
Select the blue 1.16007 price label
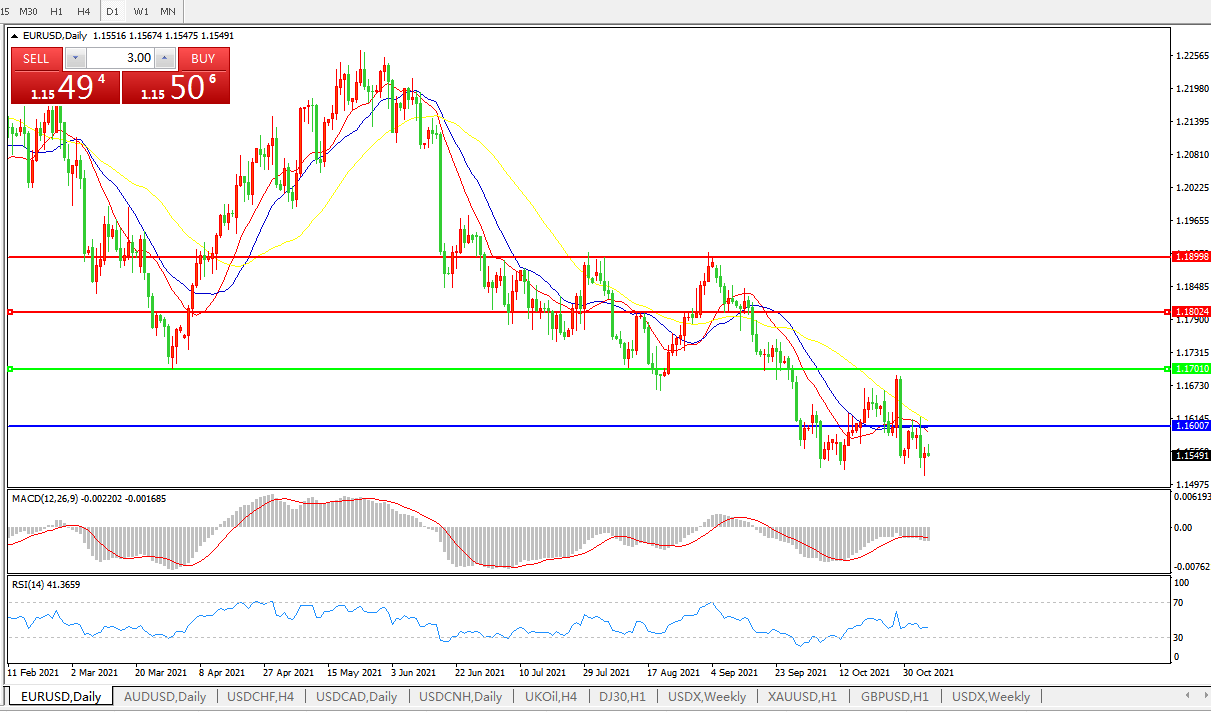coord(1190,426)
